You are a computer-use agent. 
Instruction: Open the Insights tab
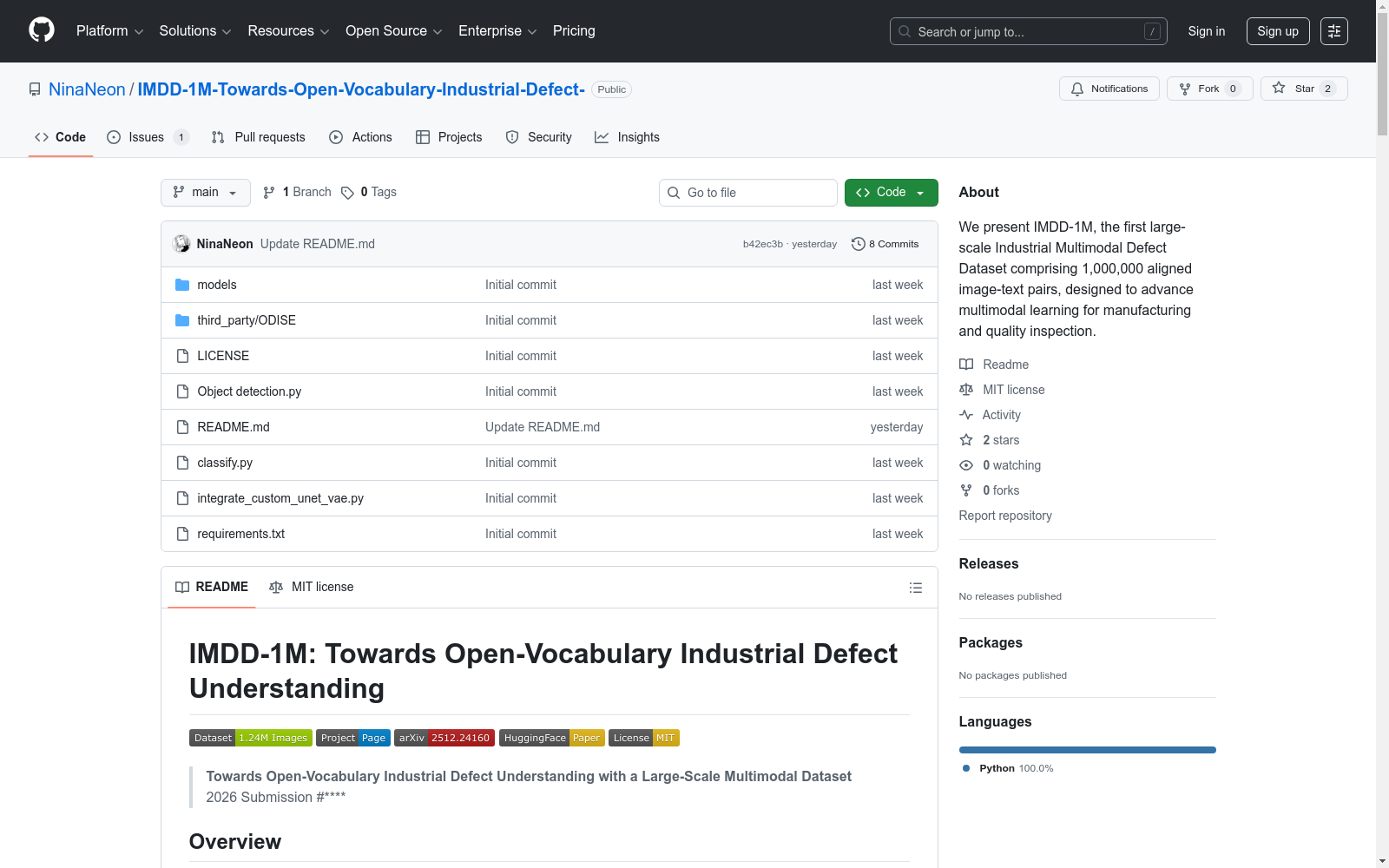[x=627, y=137]
